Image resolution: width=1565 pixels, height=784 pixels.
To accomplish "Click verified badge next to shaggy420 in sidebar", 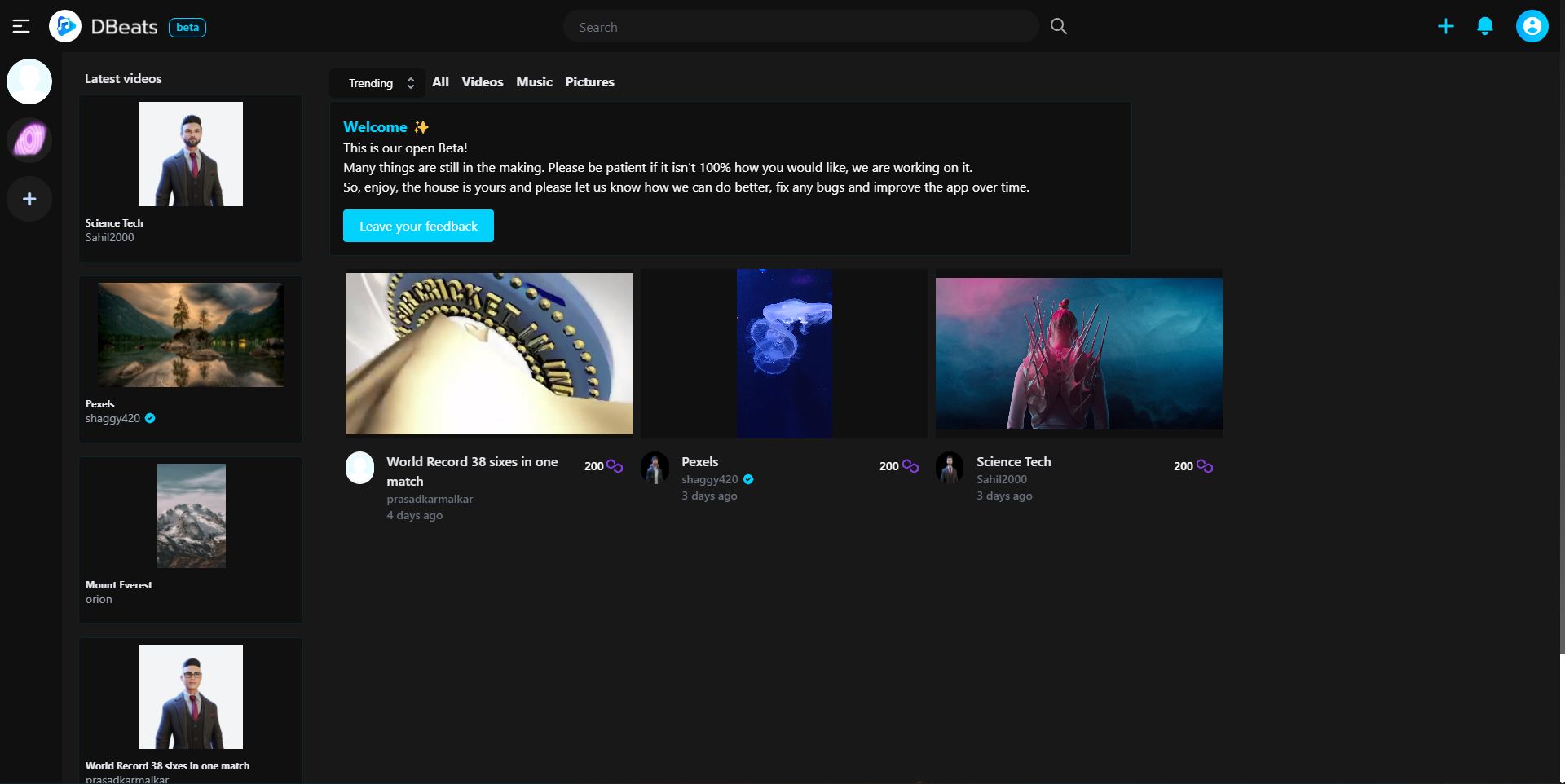I will 150,418.
